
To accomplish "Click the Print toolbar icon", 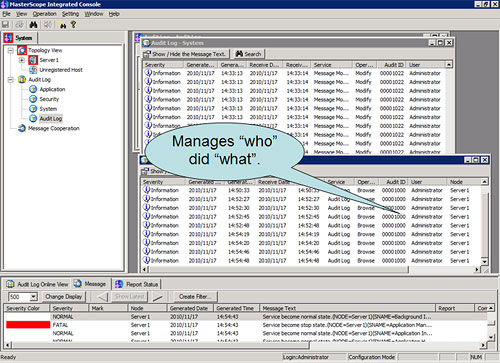I will (x=19, y=25).
